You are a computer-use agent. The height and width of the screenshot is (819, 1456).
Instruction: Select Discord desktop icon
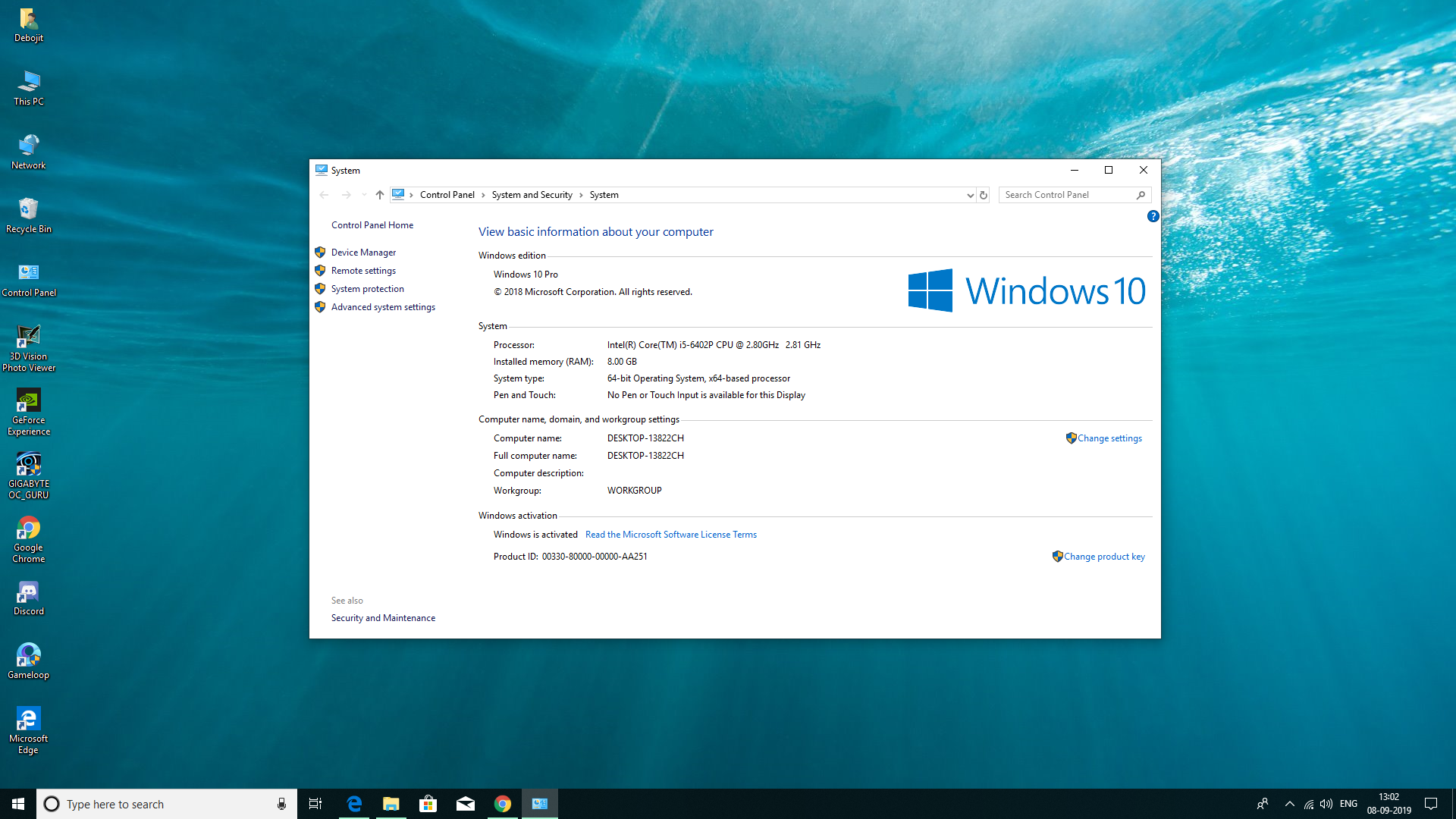29,598
